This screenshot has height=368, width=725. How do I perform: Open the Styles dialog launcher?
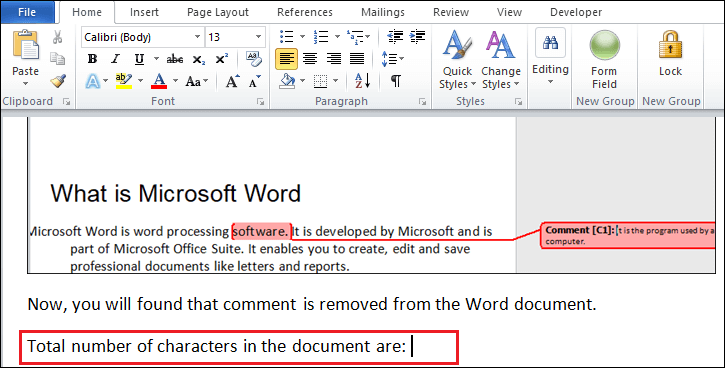click(519, 102)
